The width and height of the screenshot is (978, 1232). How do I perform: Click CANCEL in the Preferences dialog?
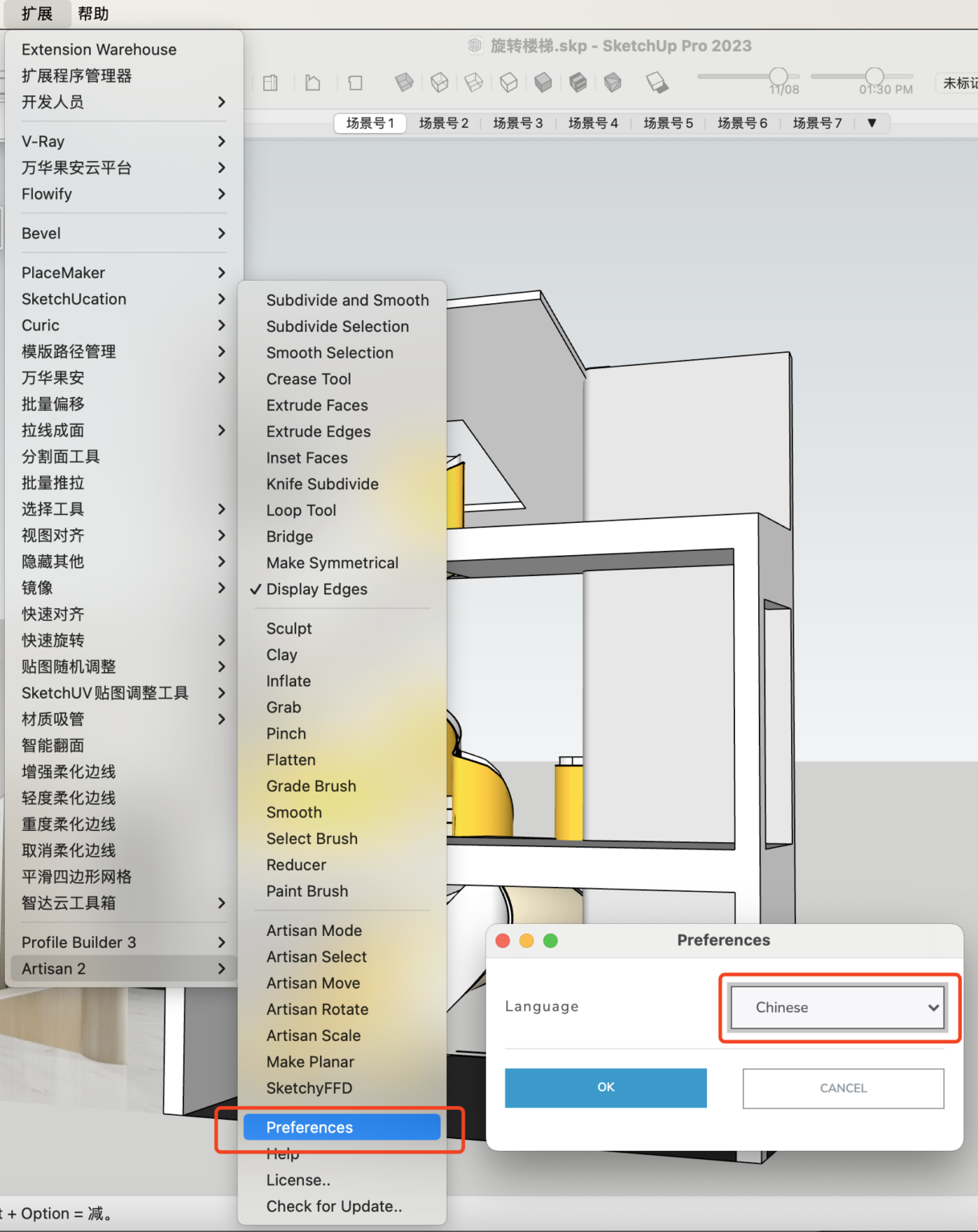(843, 1088)
